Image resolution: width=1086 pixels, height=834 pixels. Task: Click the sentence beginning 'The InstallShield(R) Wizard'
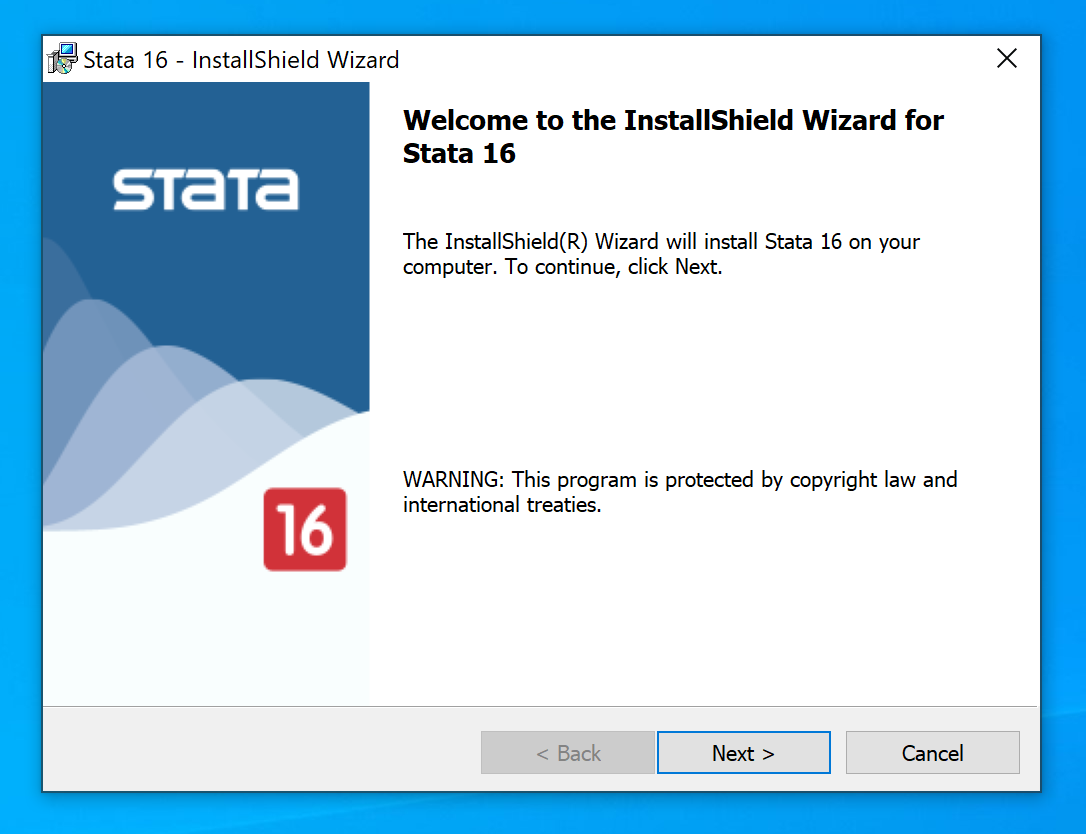point(660,242)
